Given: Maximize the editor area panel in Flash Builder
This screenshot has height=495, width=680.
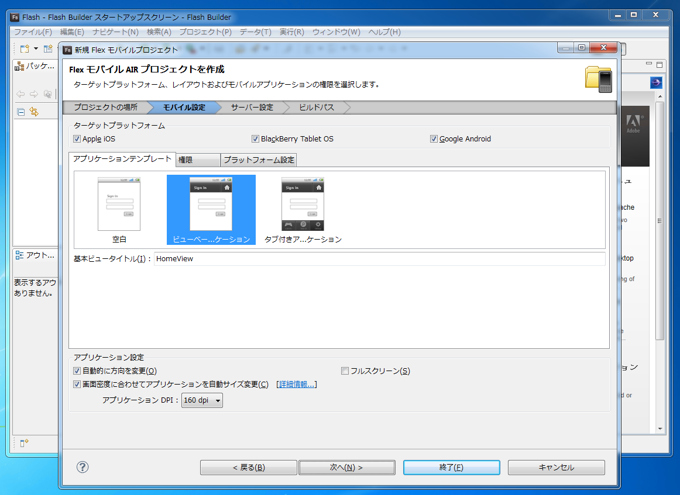Looking at the screenshot, I should (x=660, y=65).
